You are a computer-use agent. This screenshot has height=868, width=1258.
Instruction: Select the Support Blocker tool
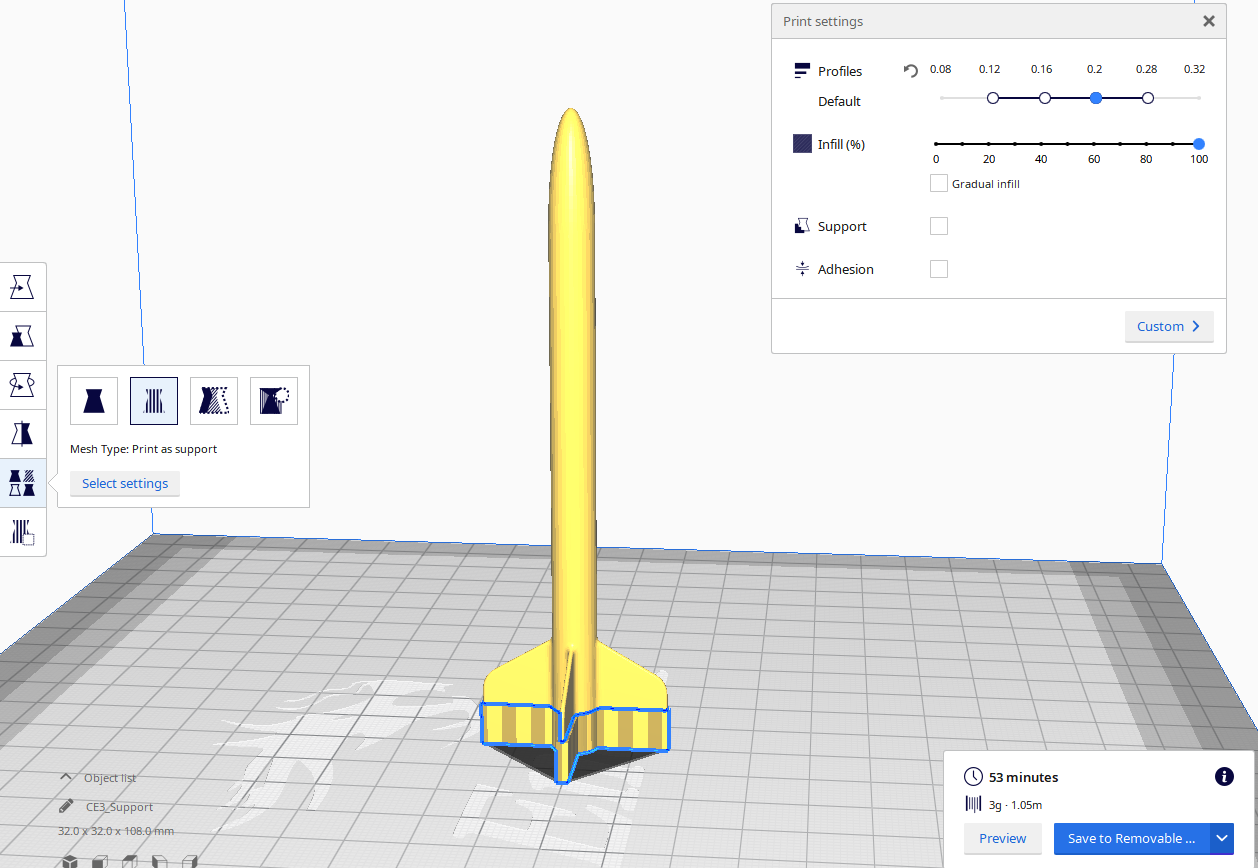pyautogui.click(x=22, y=531)
